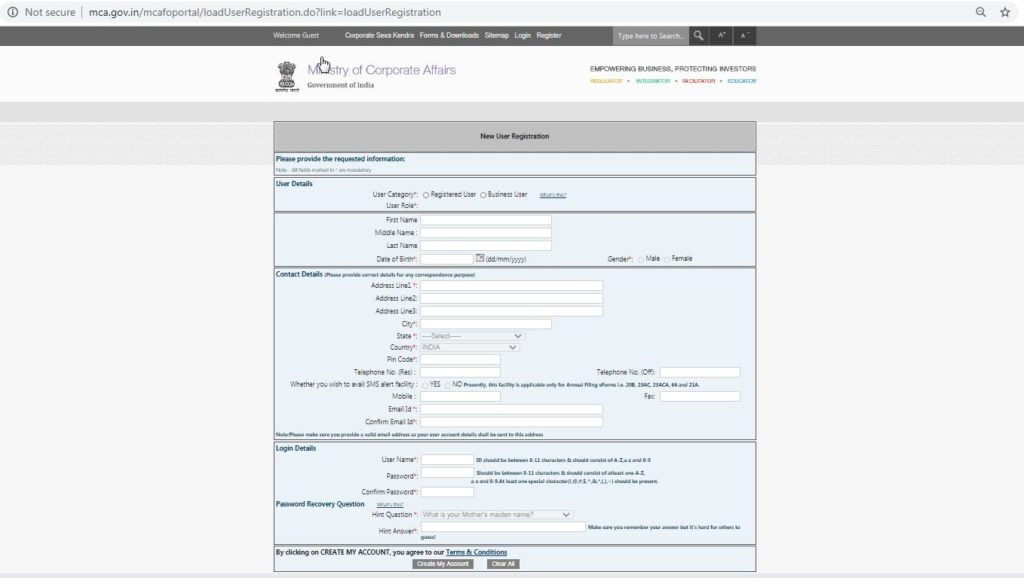Click the Hint Answer field

point(503,527)
